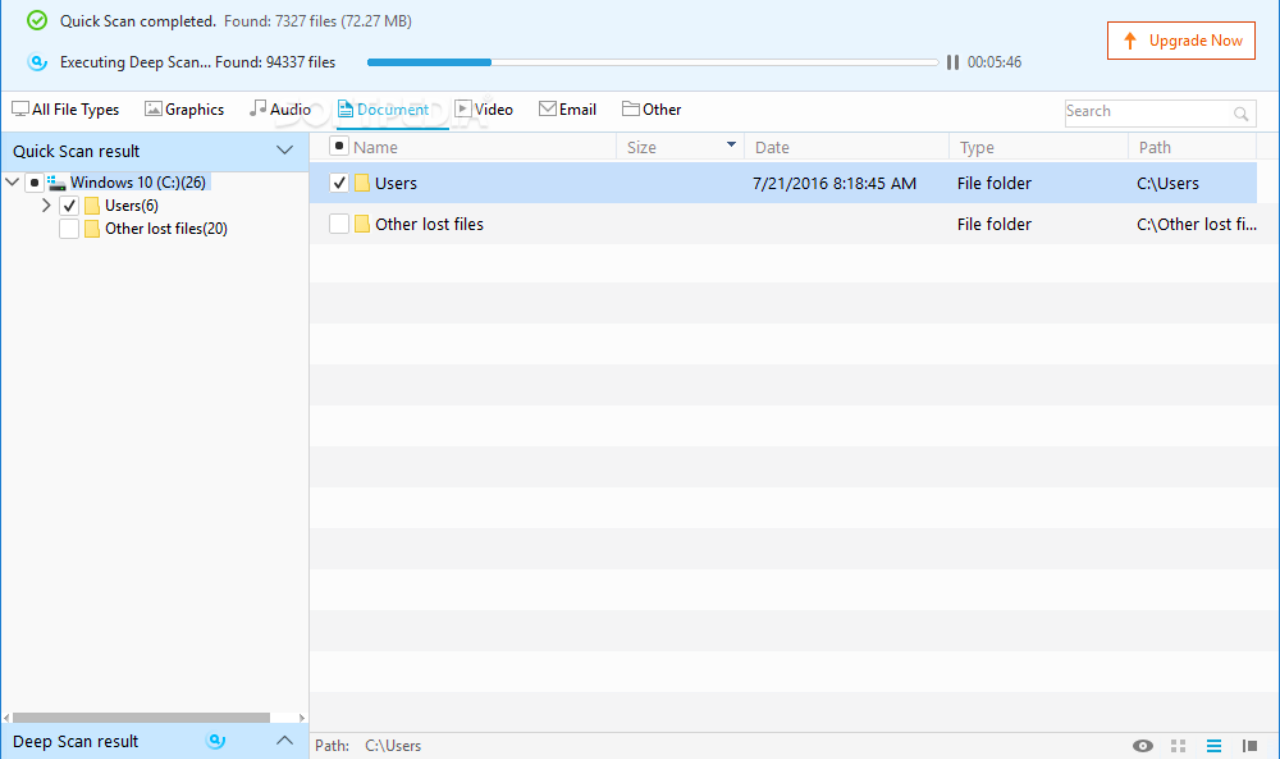Open the Graphics file type tab

184,110
